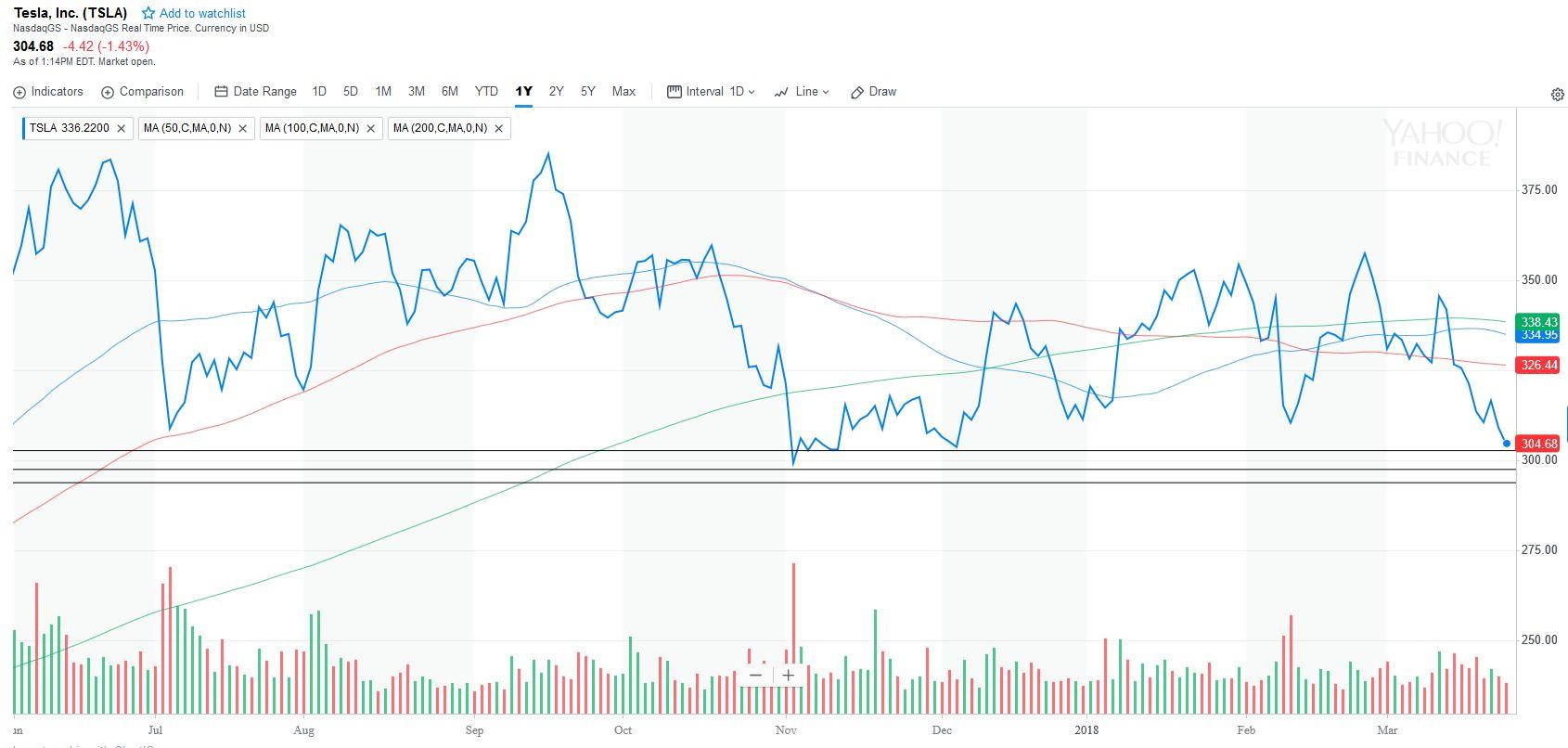Click the Indicators button label
The height and width of the screenshot is (748, 1568).
[57, 92]
